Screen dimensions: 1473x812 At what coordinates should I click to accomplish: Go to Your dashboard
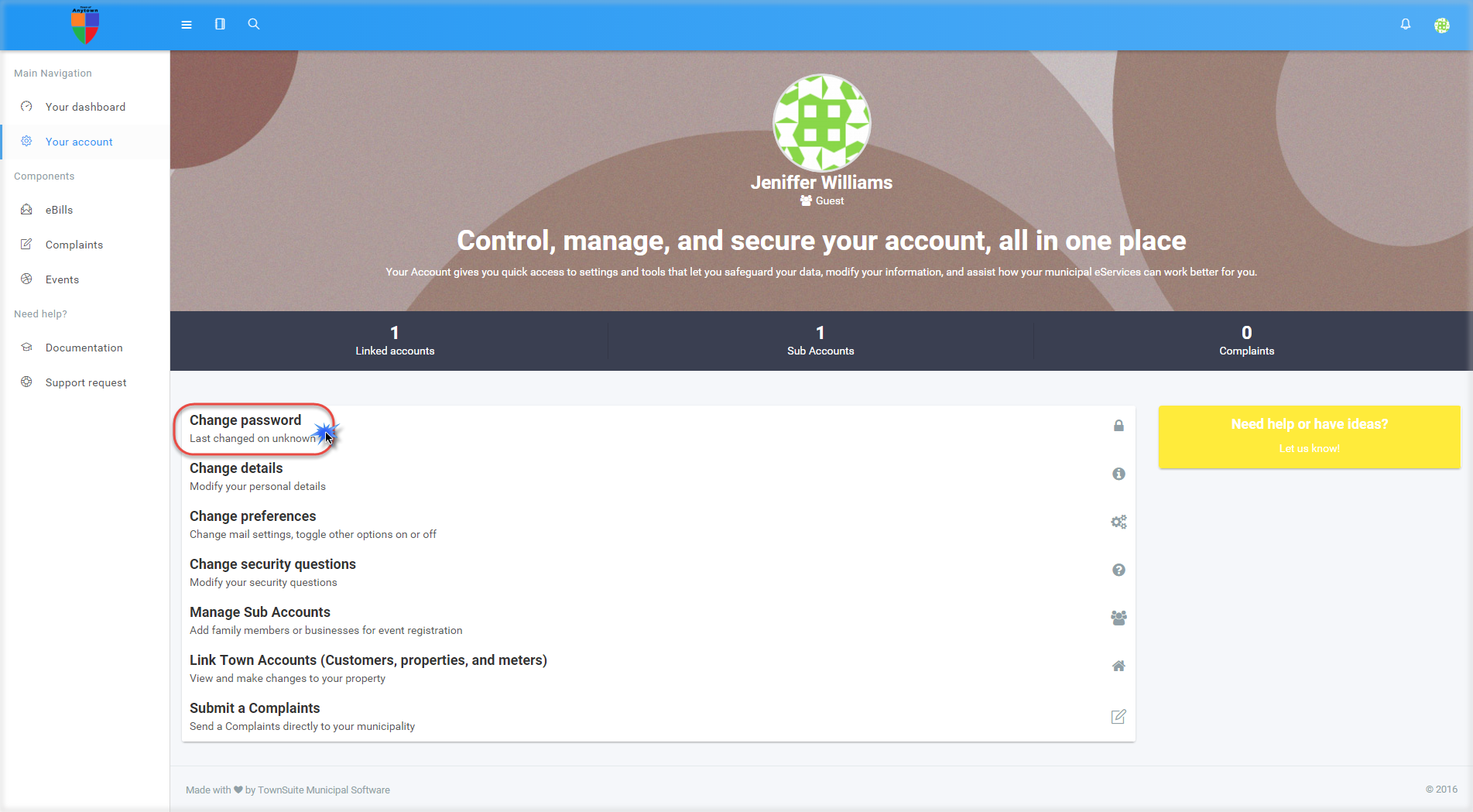coord(85,107)
